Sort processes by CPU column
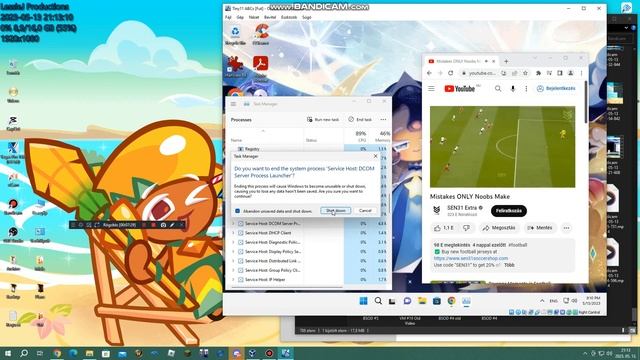Screen dimensions: 640x360 [x=361, y=136]
